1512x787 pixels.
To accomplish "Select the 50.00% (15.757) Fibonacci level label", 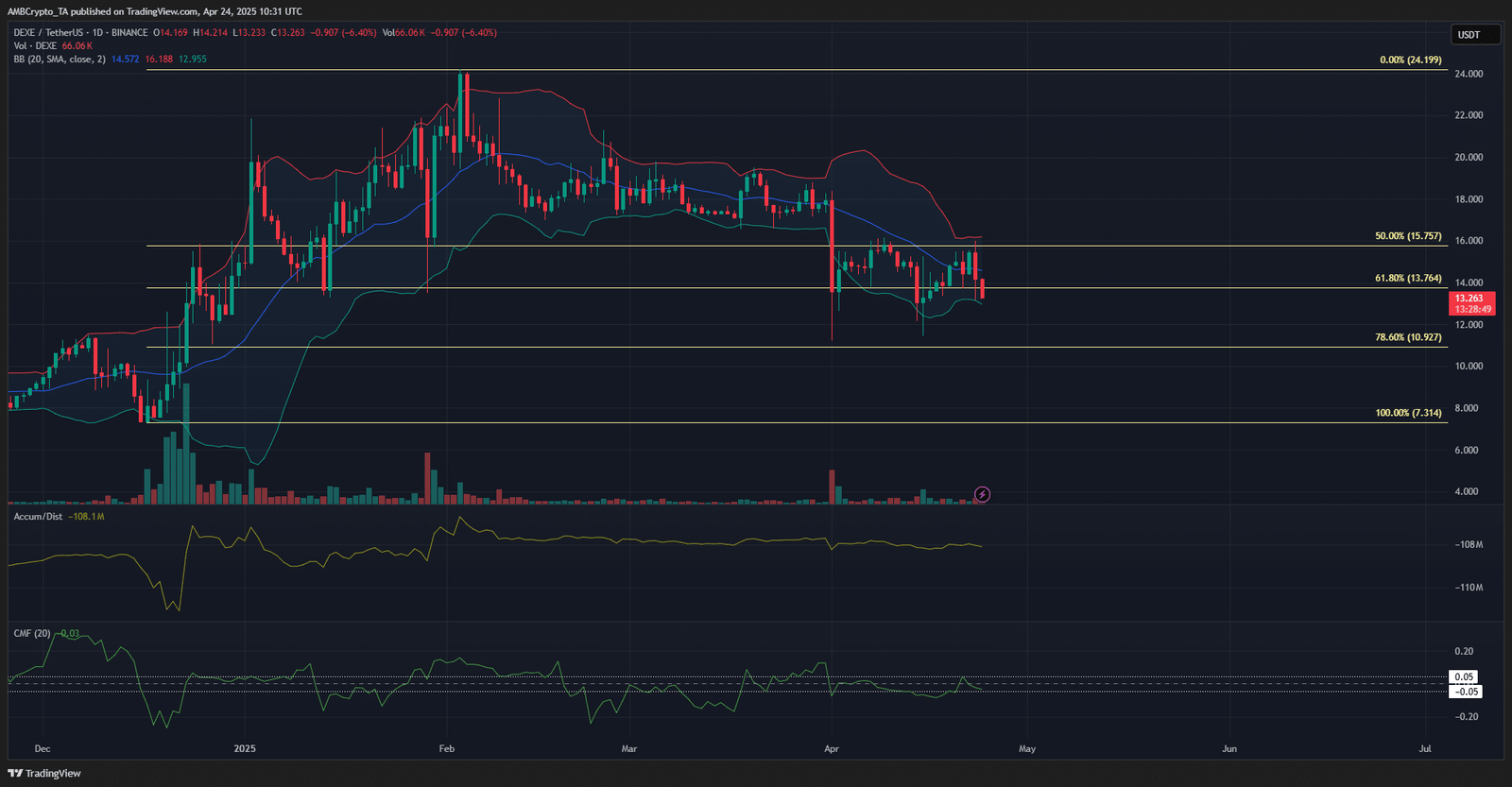I will 1408,235.
